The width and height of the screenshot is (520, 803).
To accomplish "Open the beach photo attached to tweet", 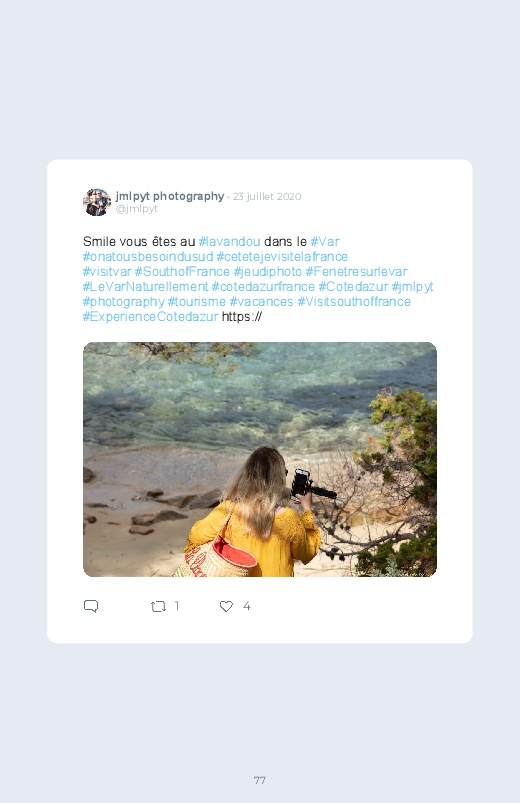I will coord(260,459).
